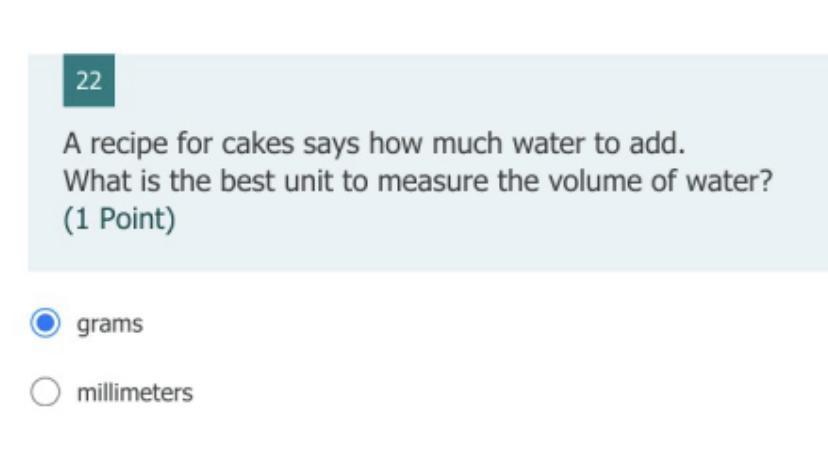Choose the millimeters radio option
Screen dimensions: 828x460
(x=45, y=393)
